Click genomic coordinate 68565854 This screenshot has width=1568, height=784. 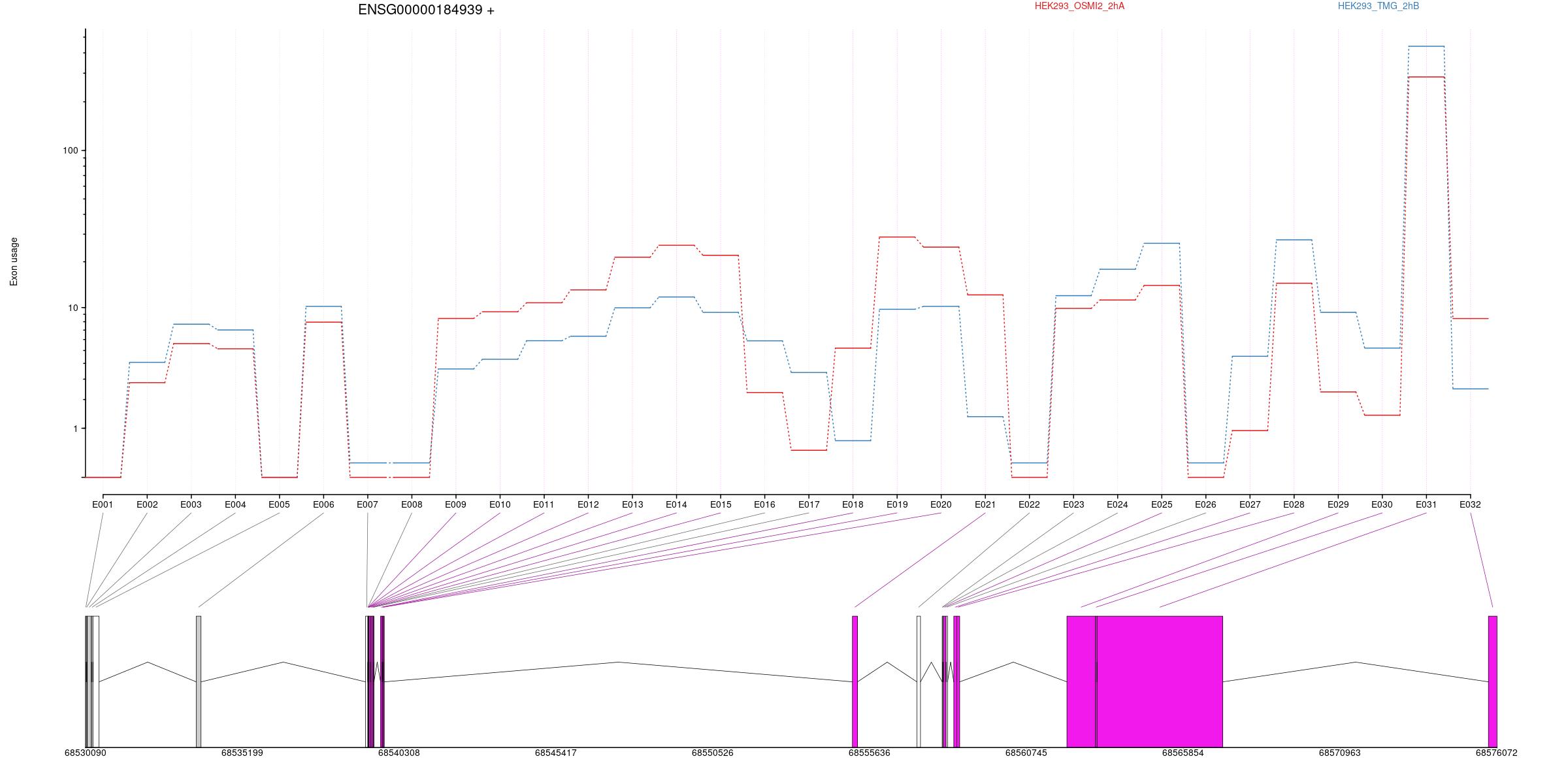point(1183,753)
